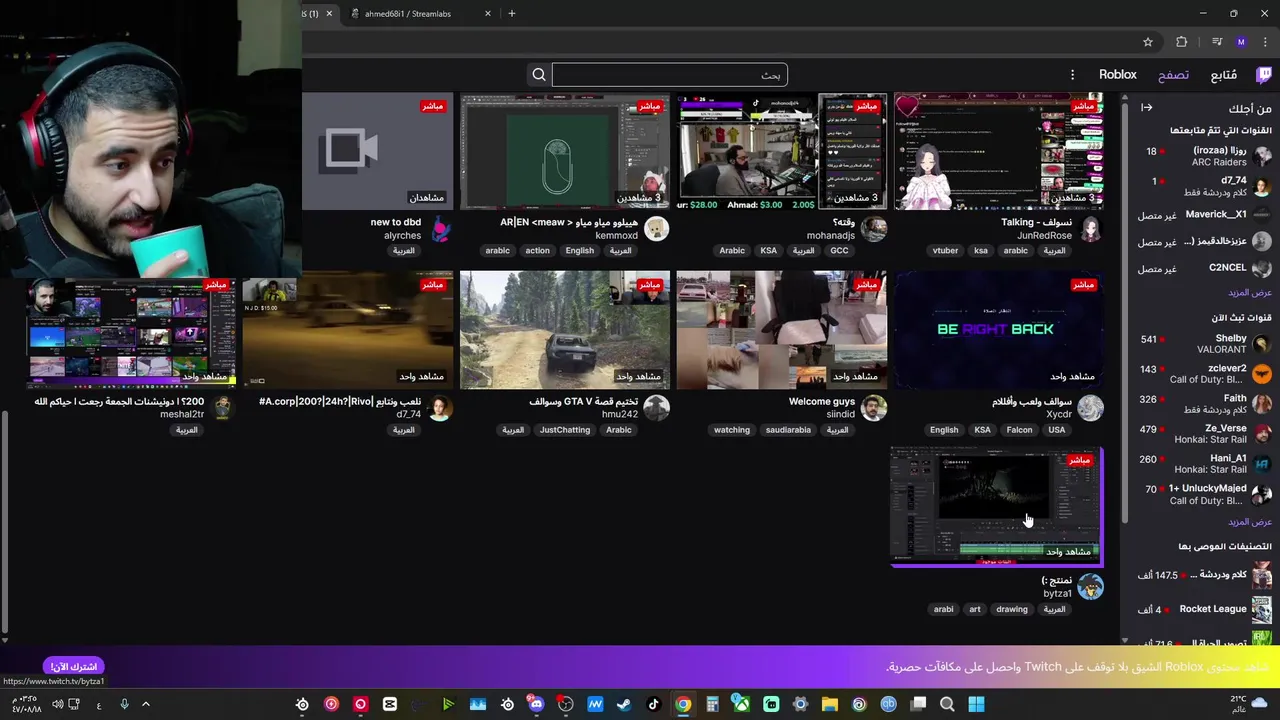The image size is (1280, 720).
Task: Click the stream title تختيم قصة GTA V وسوالف
Action: pyautogui.click(x=583, y=402)
